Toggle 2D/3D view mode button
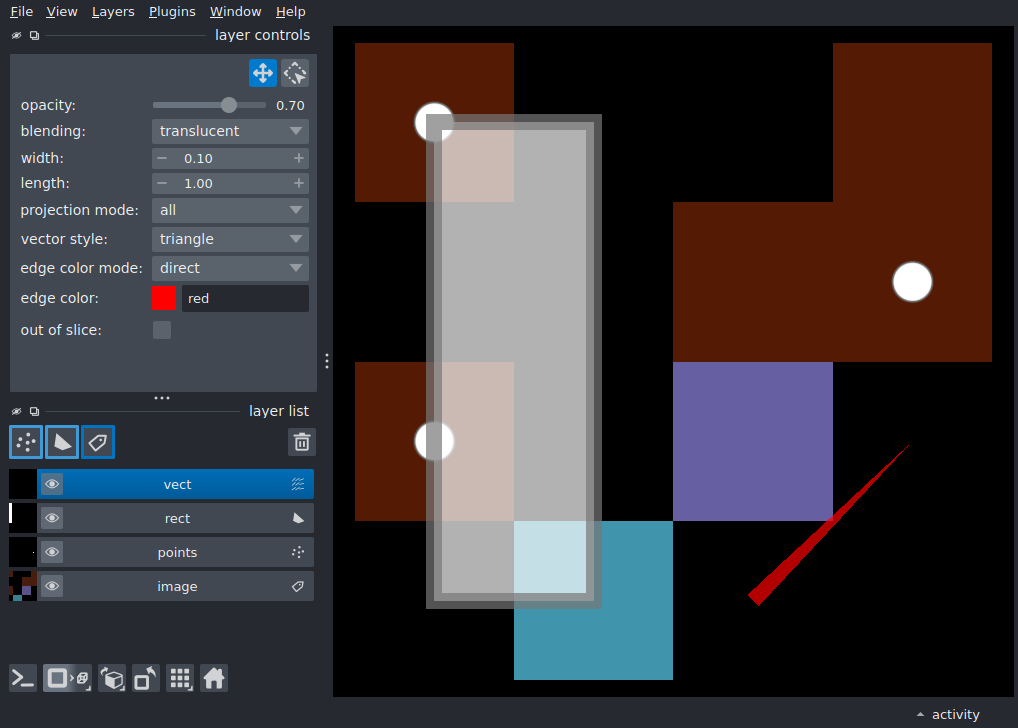This screenshot has width=1018, height=728. [67, 679]
